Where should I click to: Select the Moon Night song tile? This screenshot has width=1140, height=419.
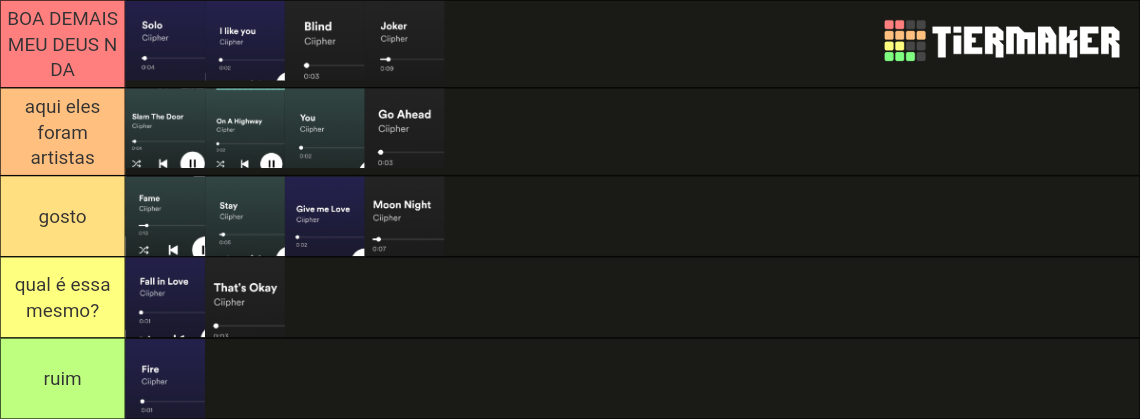tap(405, 216)
